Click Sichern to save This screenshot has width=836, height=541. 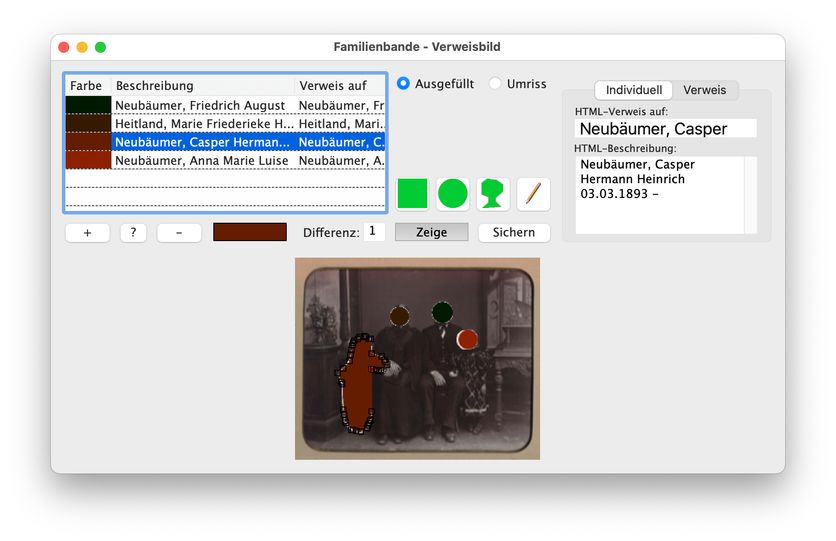(x=514, y=232)
